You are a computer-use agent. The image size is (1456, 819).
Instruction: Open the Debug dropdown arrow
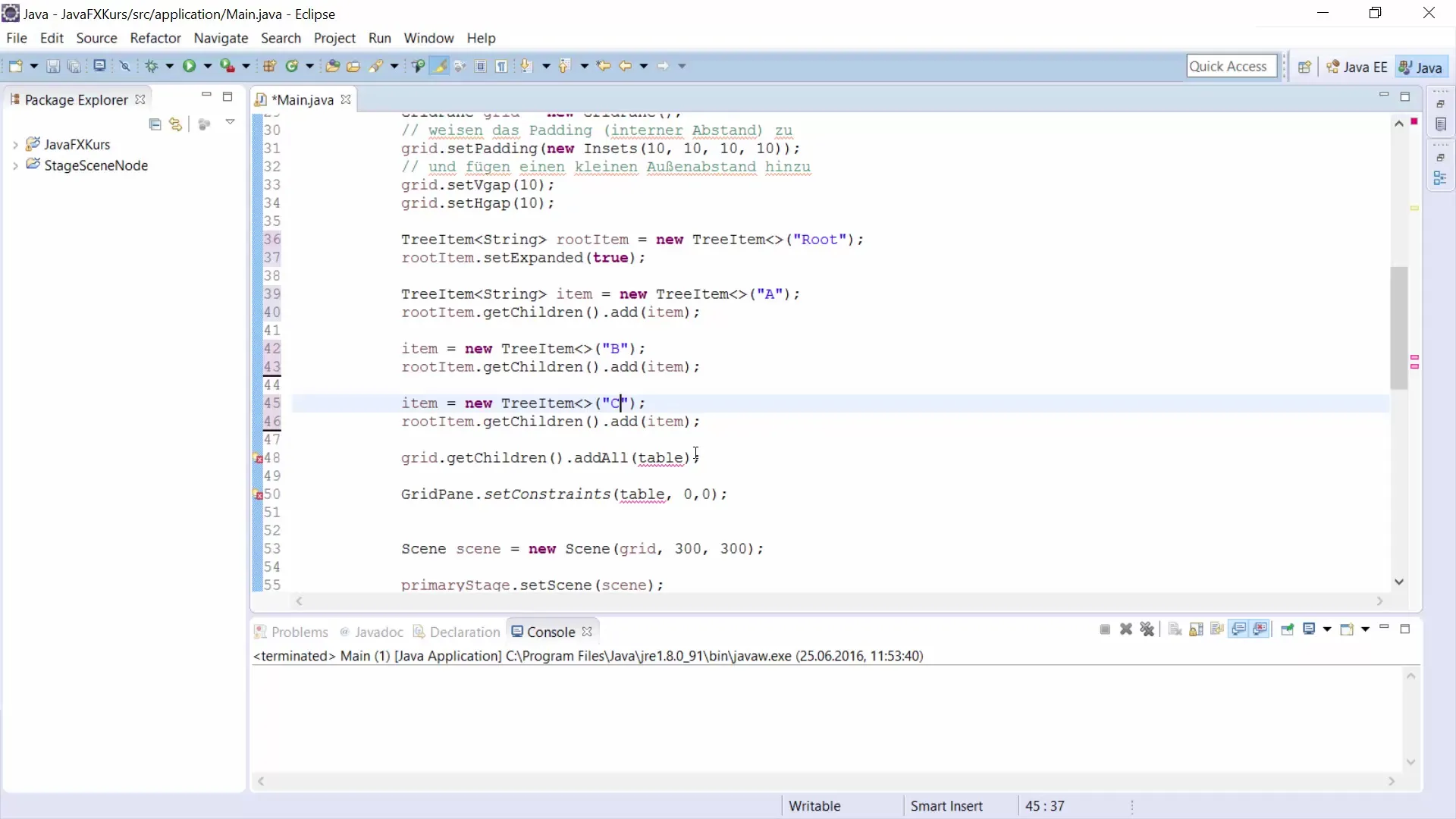(169, 66)
